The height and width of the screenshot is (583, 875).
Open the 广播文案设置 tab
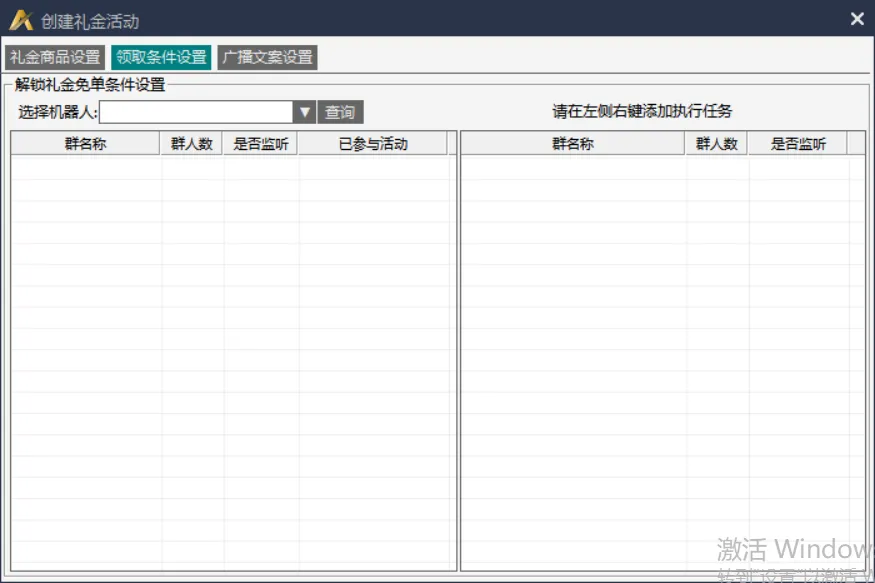(x=267, y=57)
